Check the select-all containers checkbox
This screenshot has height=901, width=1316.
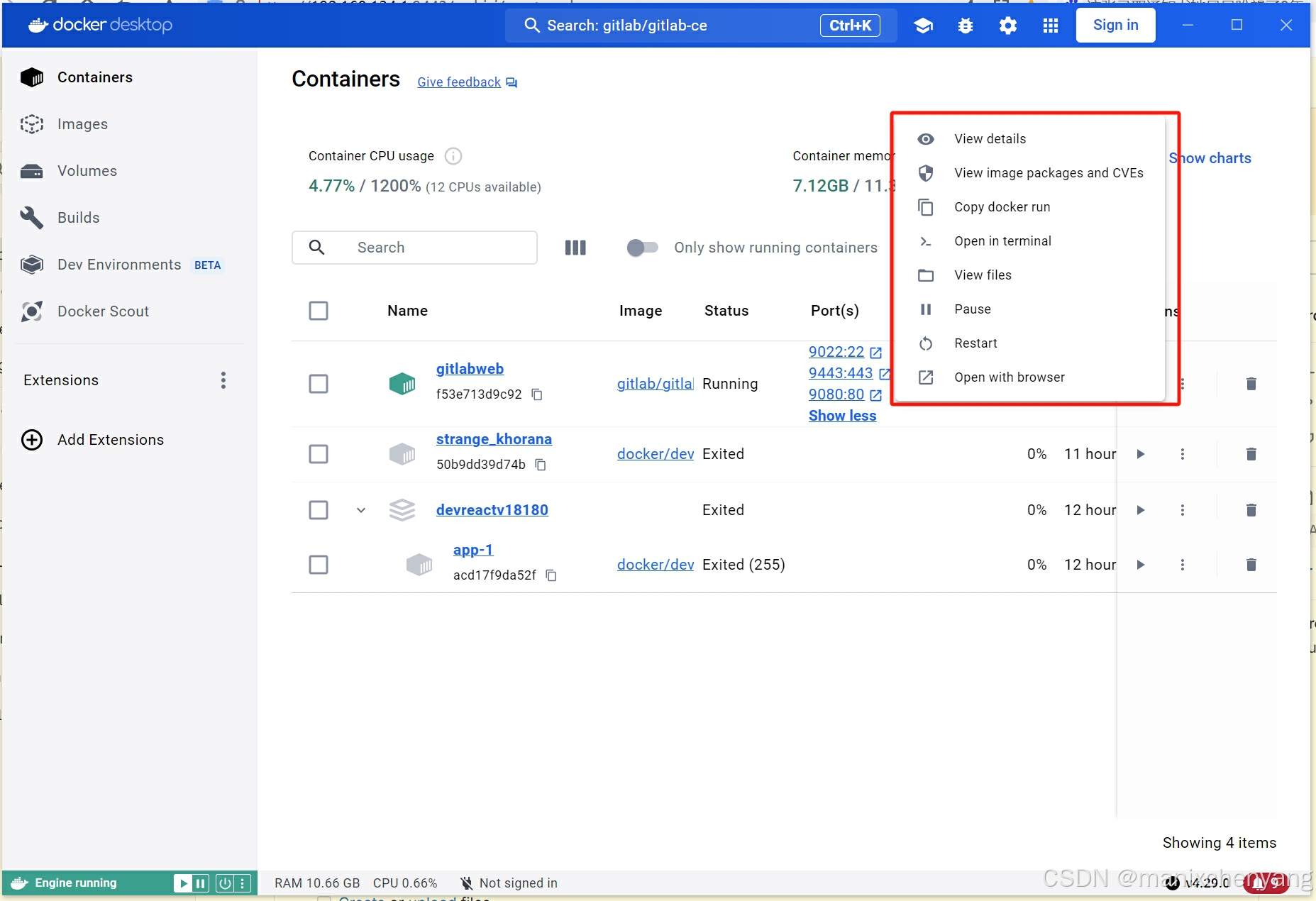(x=319, y=311)
